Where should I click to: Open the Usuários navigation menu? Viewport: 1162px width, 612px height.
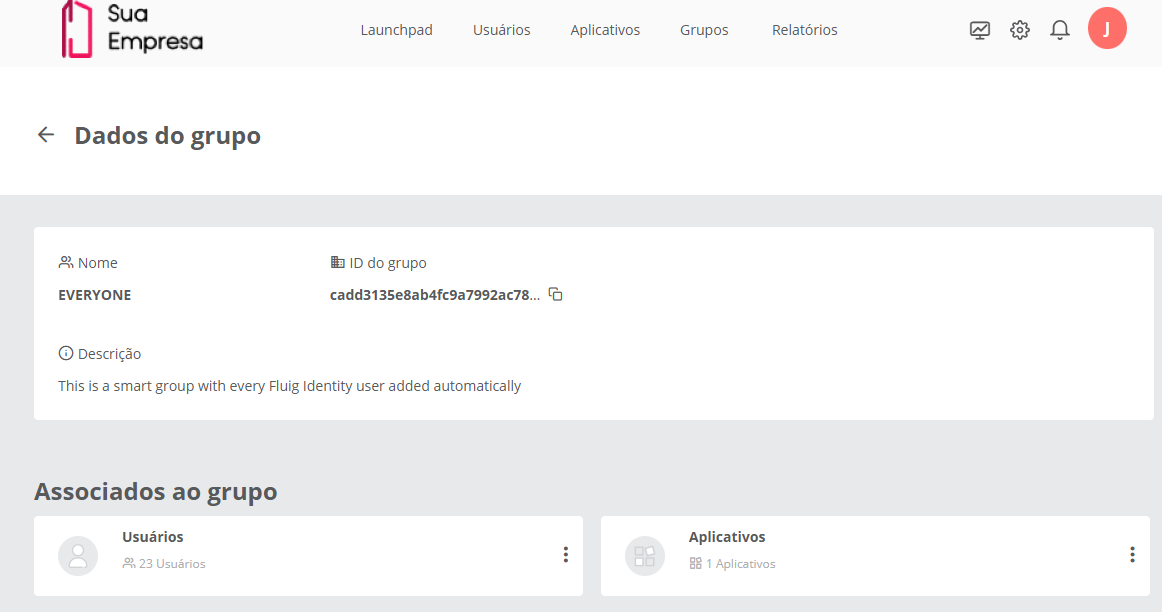coord(501,30)
